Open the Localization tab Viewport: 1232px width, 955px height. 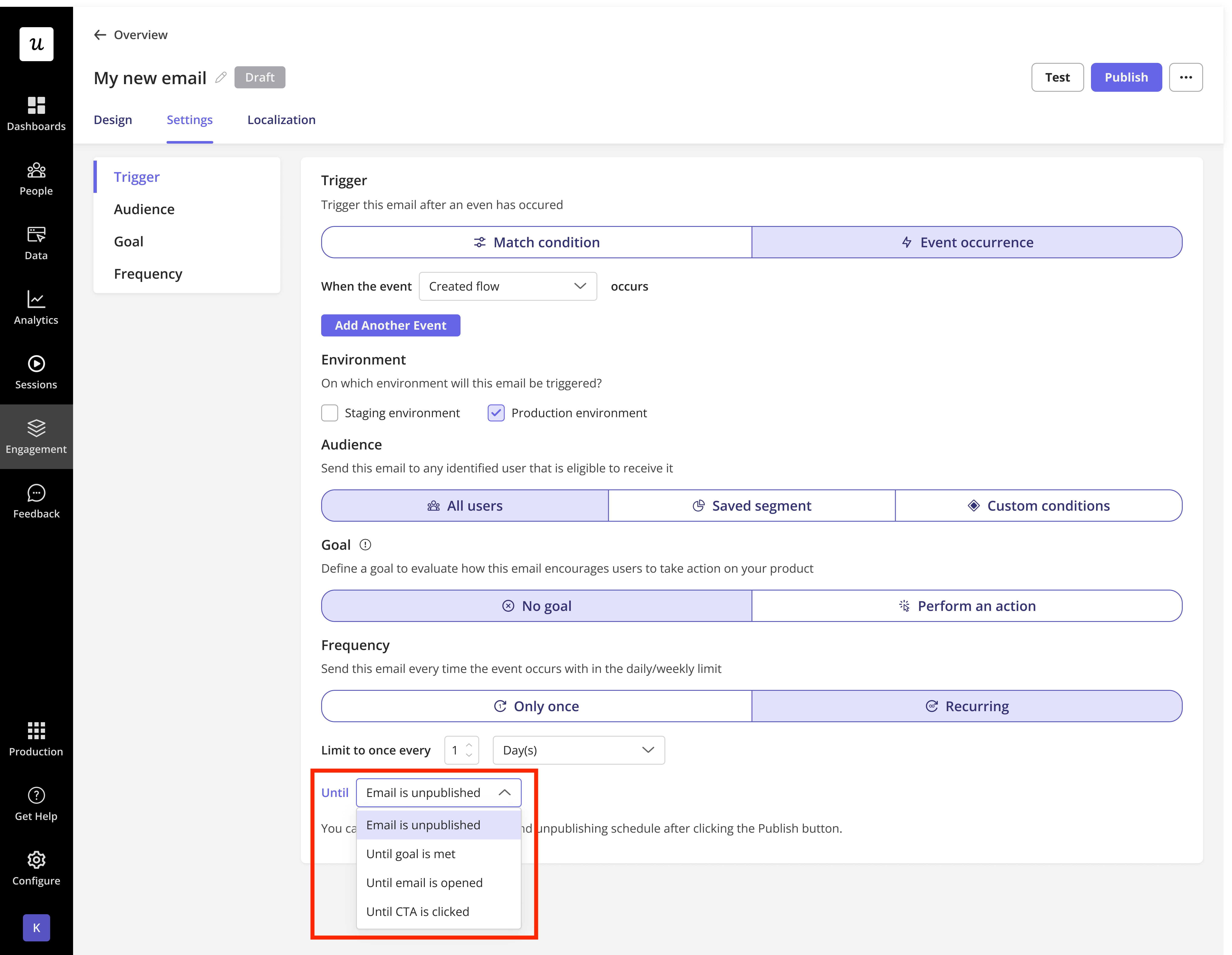(x=281, y=120)
